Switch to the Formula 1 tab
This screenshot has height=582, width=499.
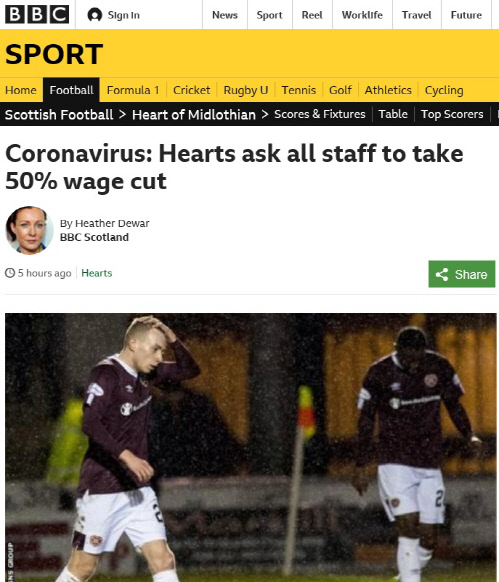click(x=133, y=90)
